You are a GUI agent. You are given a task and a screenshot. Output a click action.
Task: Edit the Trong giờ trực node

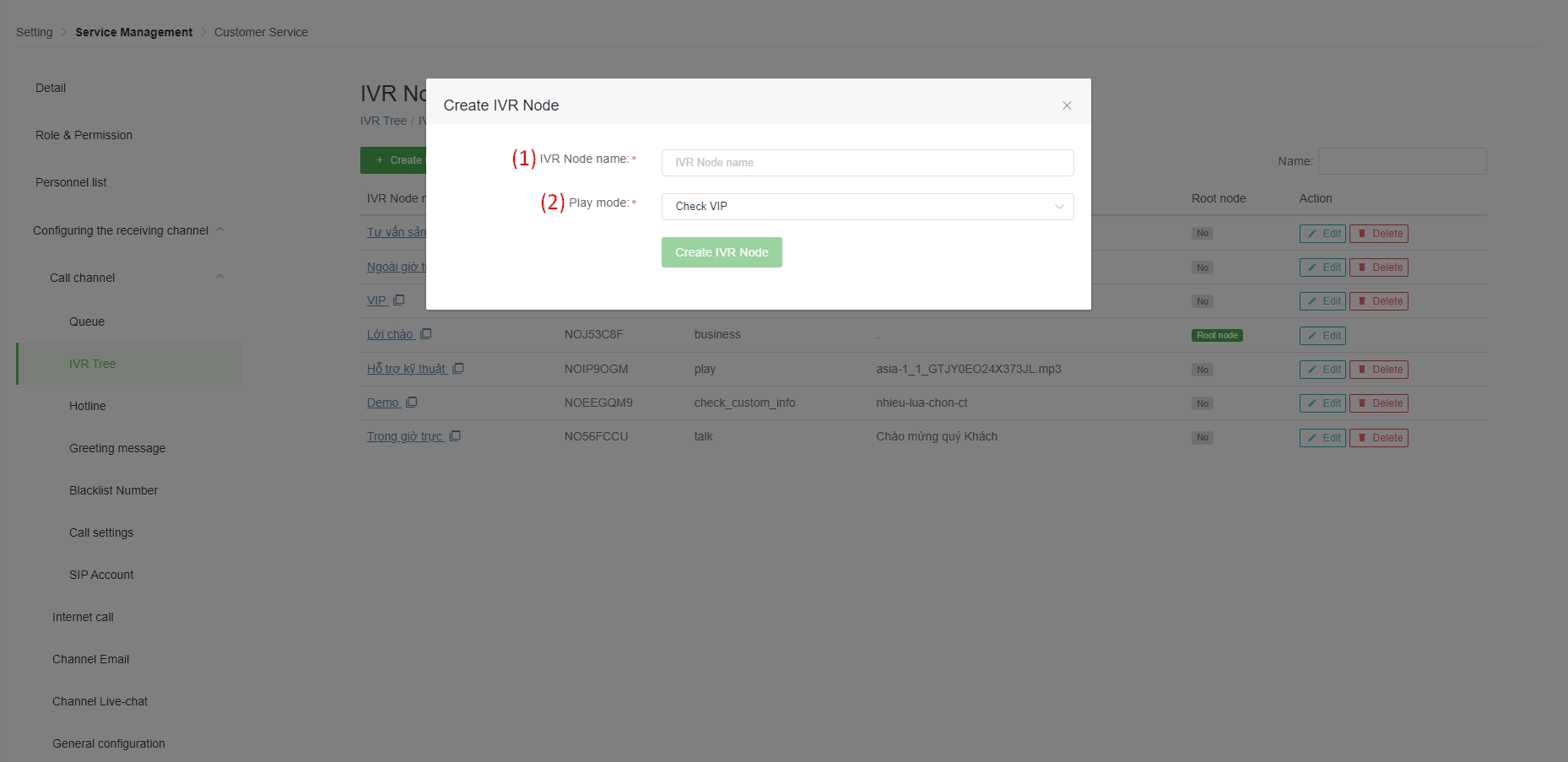1322,438
